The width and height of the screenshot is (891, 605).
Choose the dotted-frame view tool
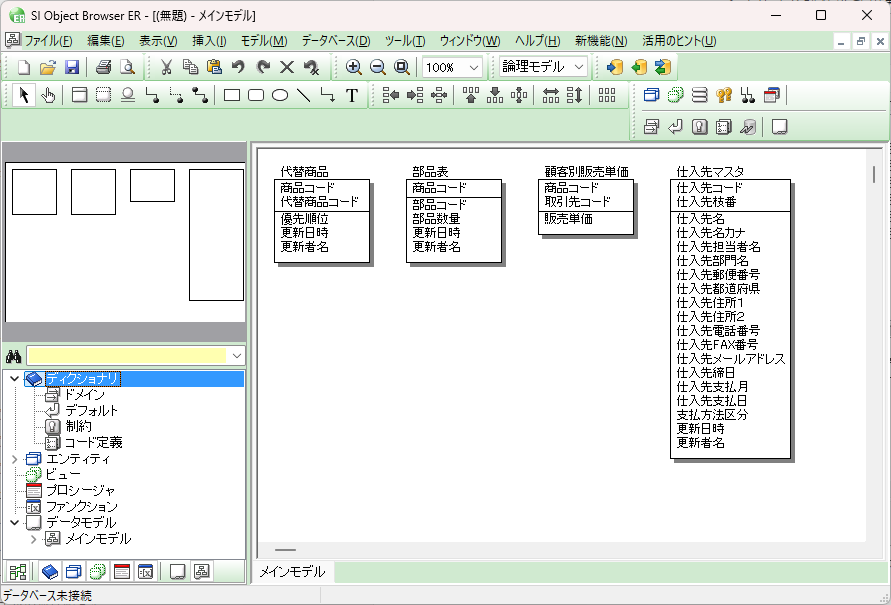click(x=103, y=95)
